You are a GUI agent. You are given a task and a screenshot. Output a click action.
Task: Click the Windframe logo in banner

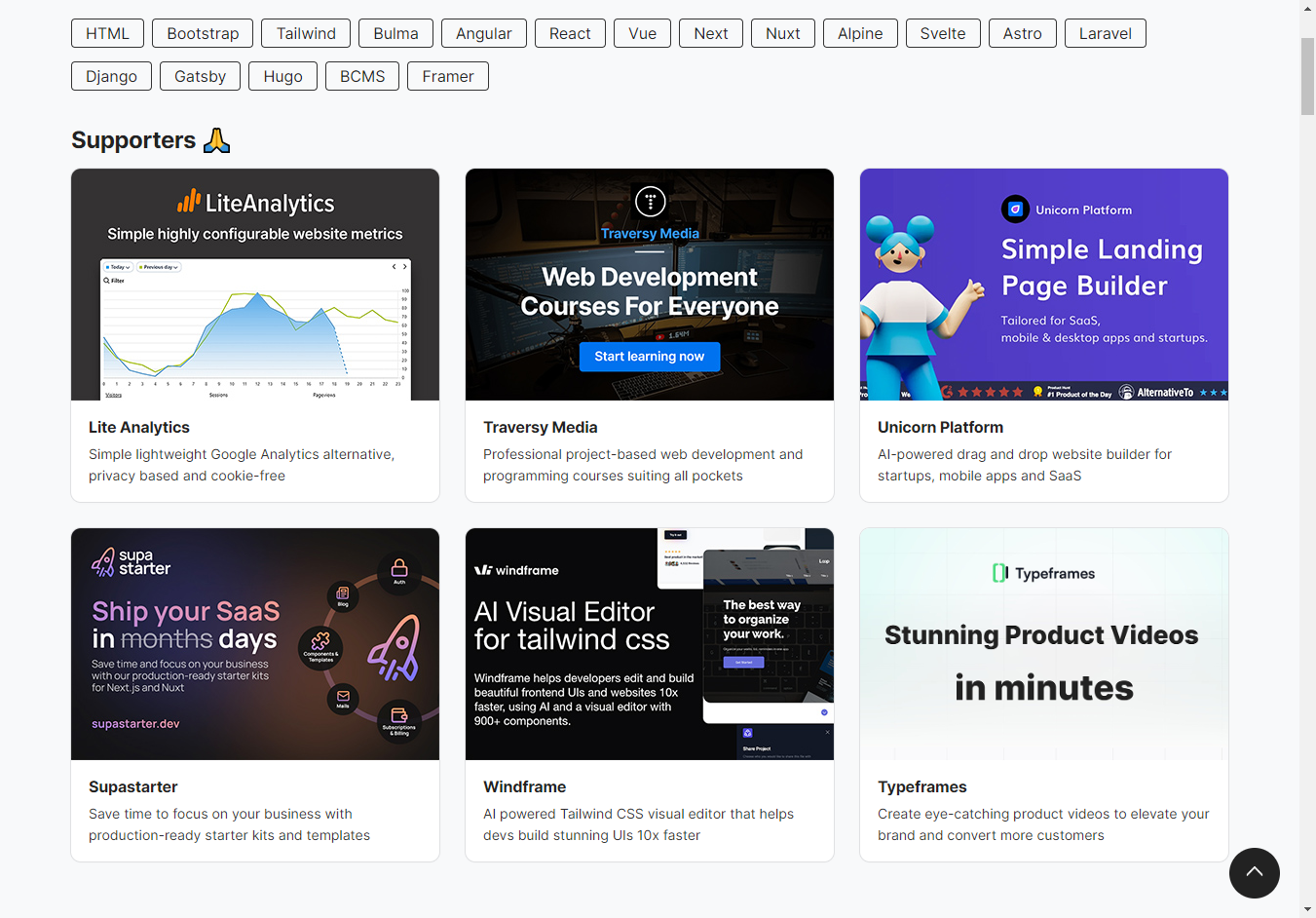coord(516,570)
